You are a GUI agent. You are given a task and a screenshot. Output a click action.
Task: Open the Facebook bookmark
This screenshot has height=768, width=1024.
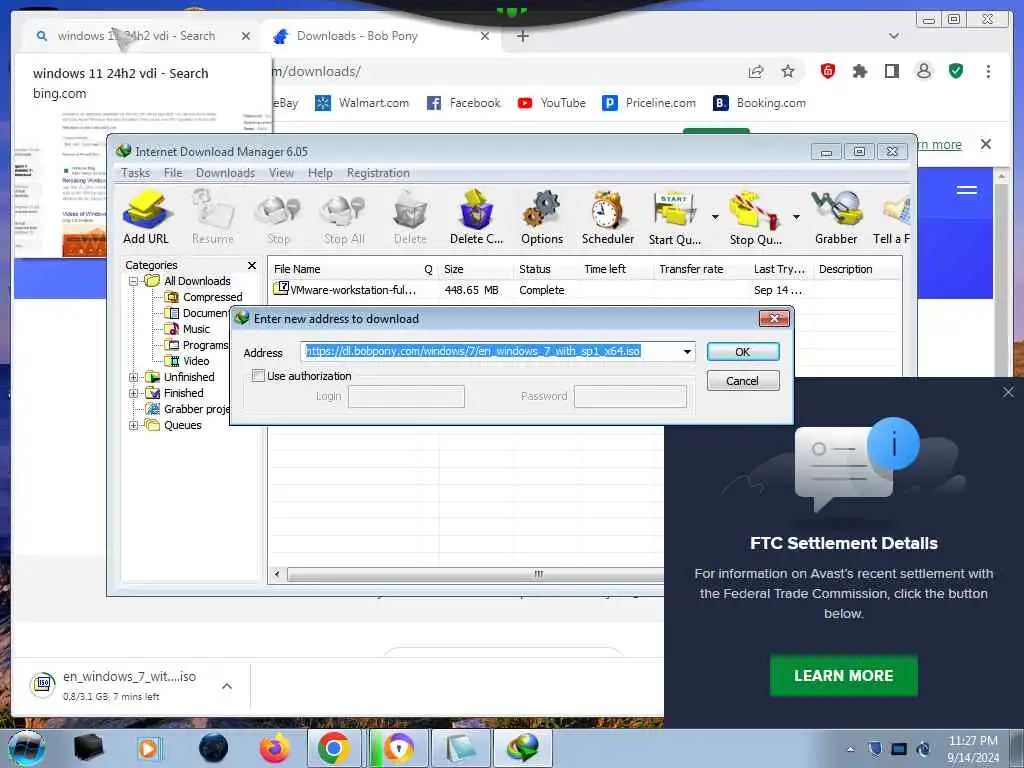(464, 103)
